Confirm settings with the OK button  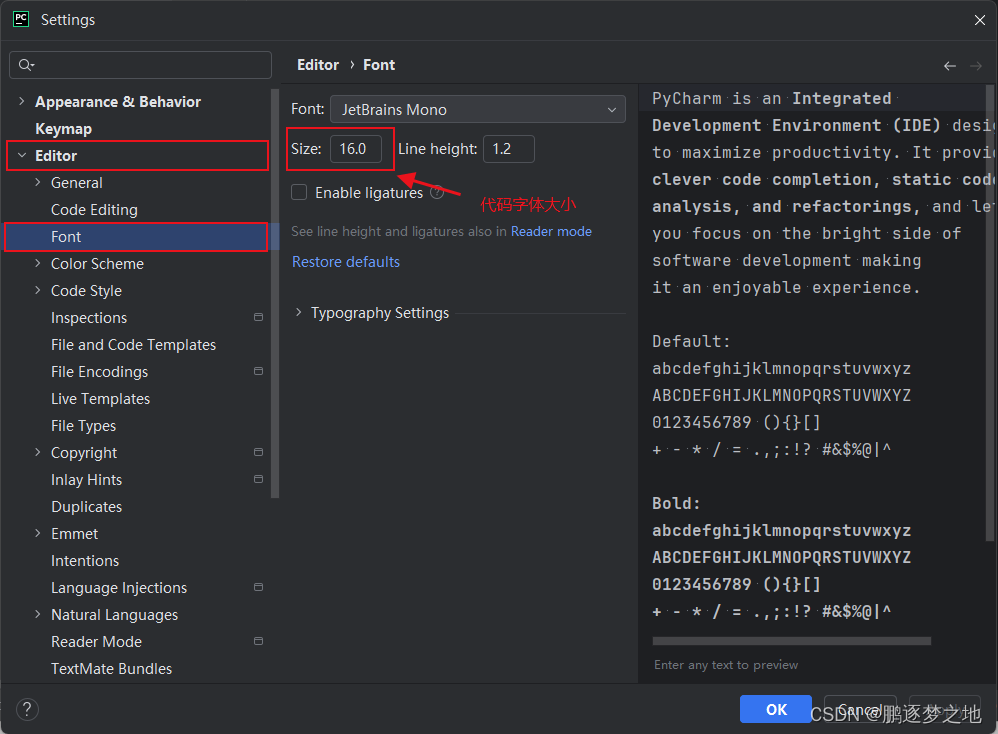click(x=776, y=709)
